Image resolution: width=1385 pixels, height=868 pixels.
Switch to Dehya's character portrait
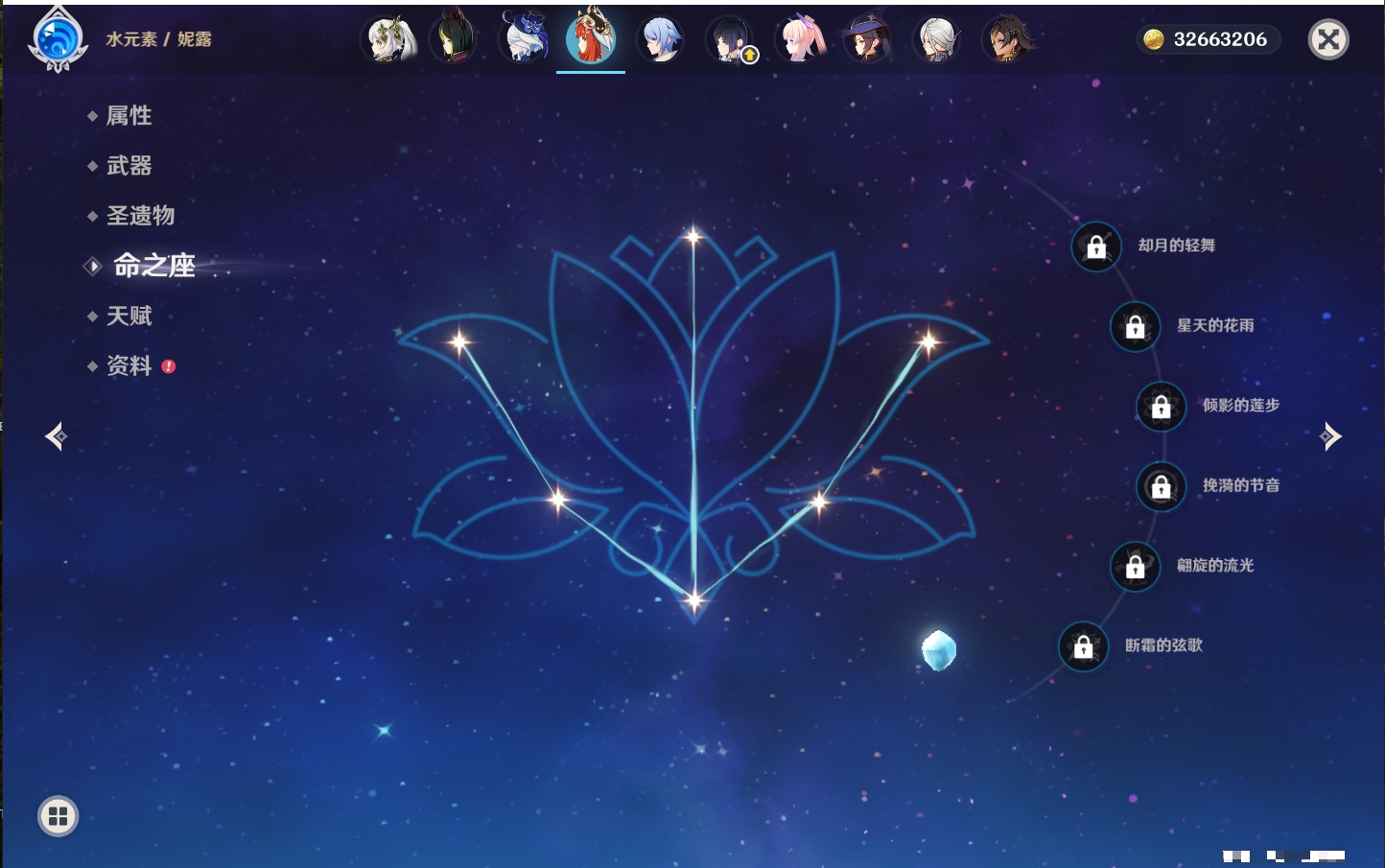[1006, 40]
